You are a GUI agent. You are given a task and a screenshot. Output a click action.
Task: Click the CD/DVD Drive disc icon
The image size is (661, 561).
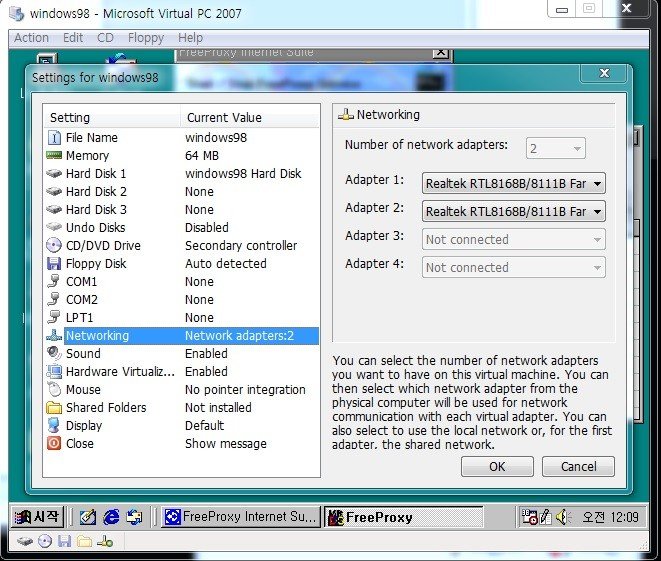click(x=54, y=245)
